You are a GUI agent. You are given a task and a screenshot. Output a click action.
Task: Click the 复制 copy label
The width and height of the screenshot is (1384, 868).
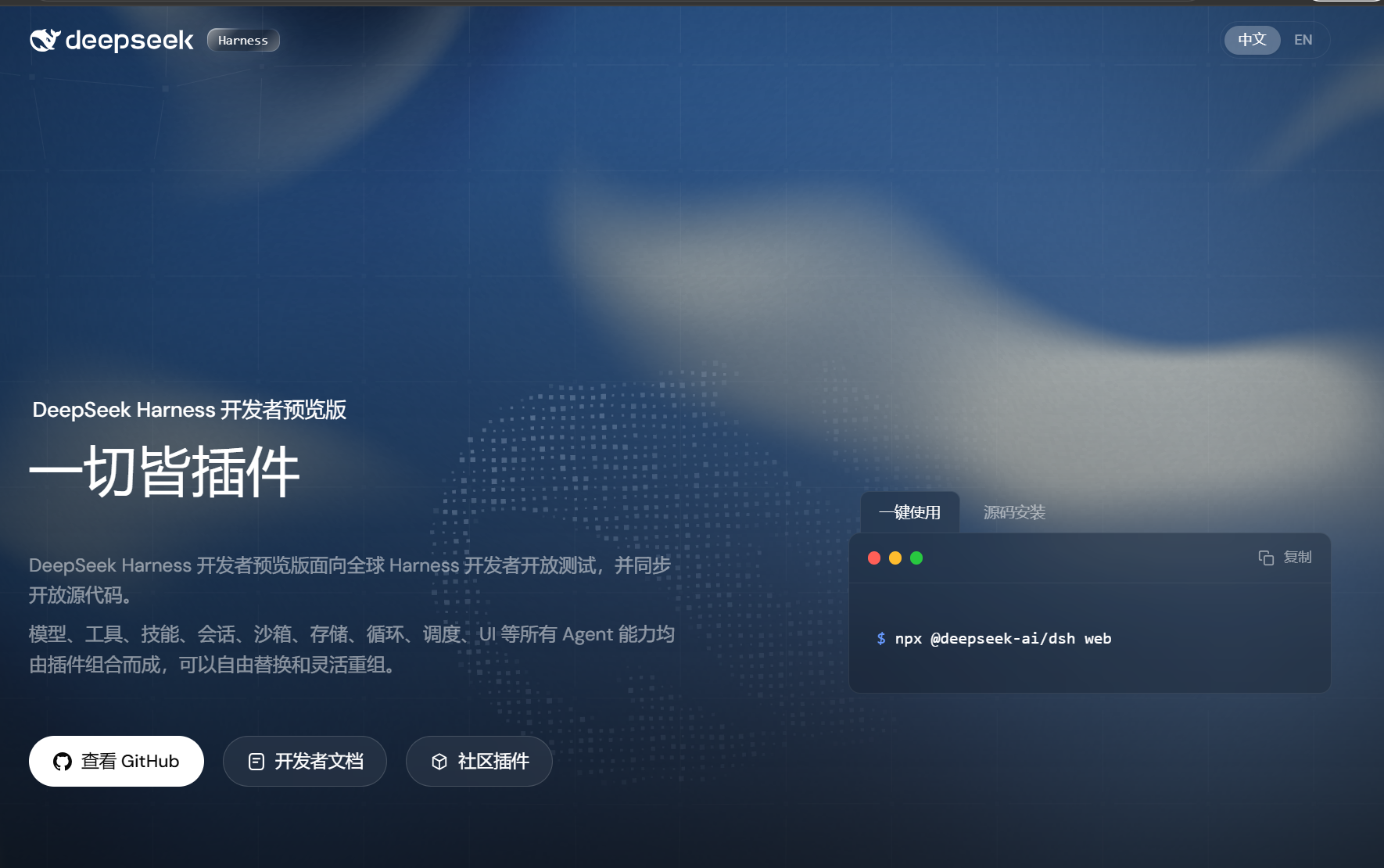pos(1297,557)
